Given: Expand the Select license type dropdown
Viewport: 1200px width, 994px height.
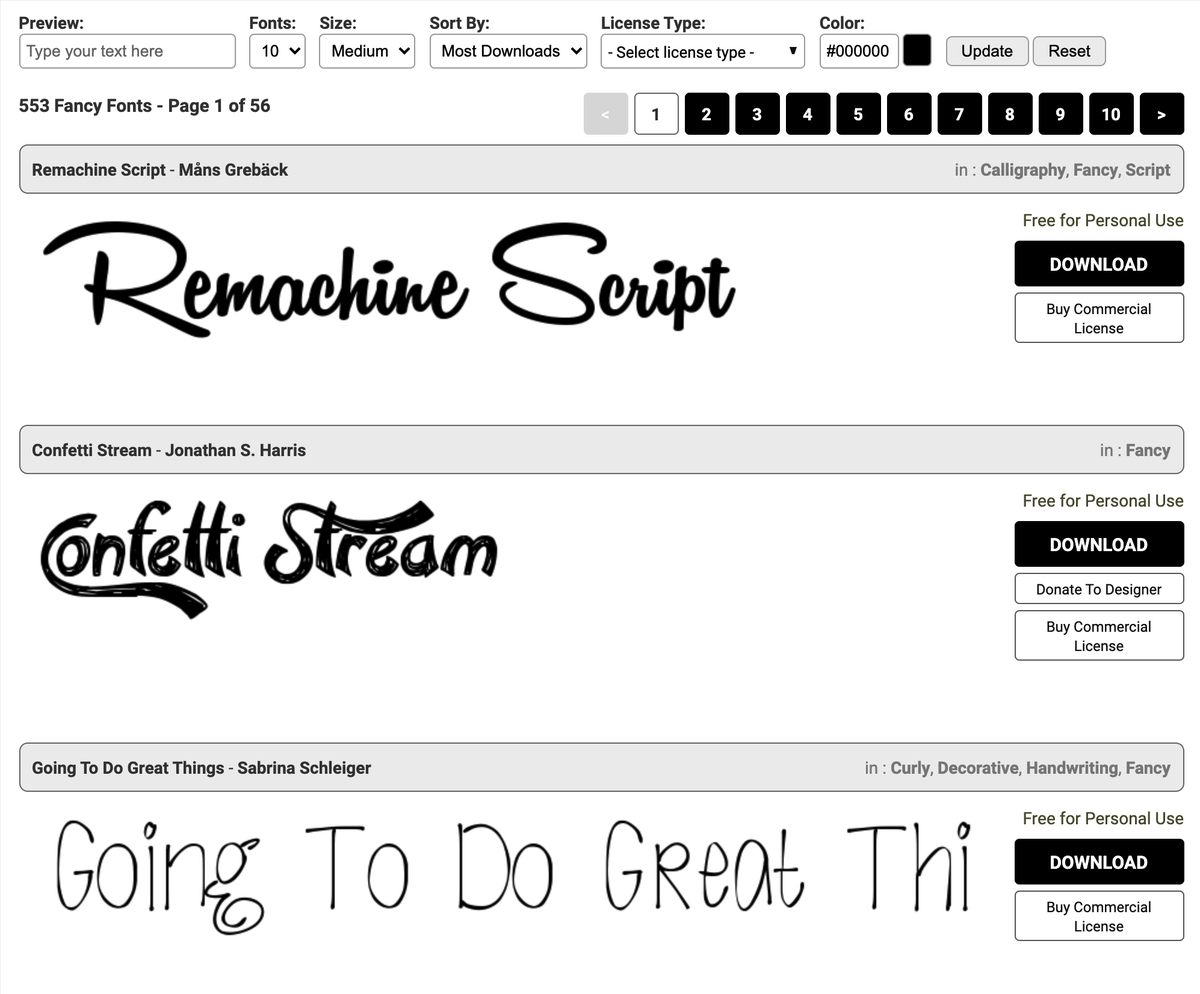Looking at the screenshot, I should [703, 51].
